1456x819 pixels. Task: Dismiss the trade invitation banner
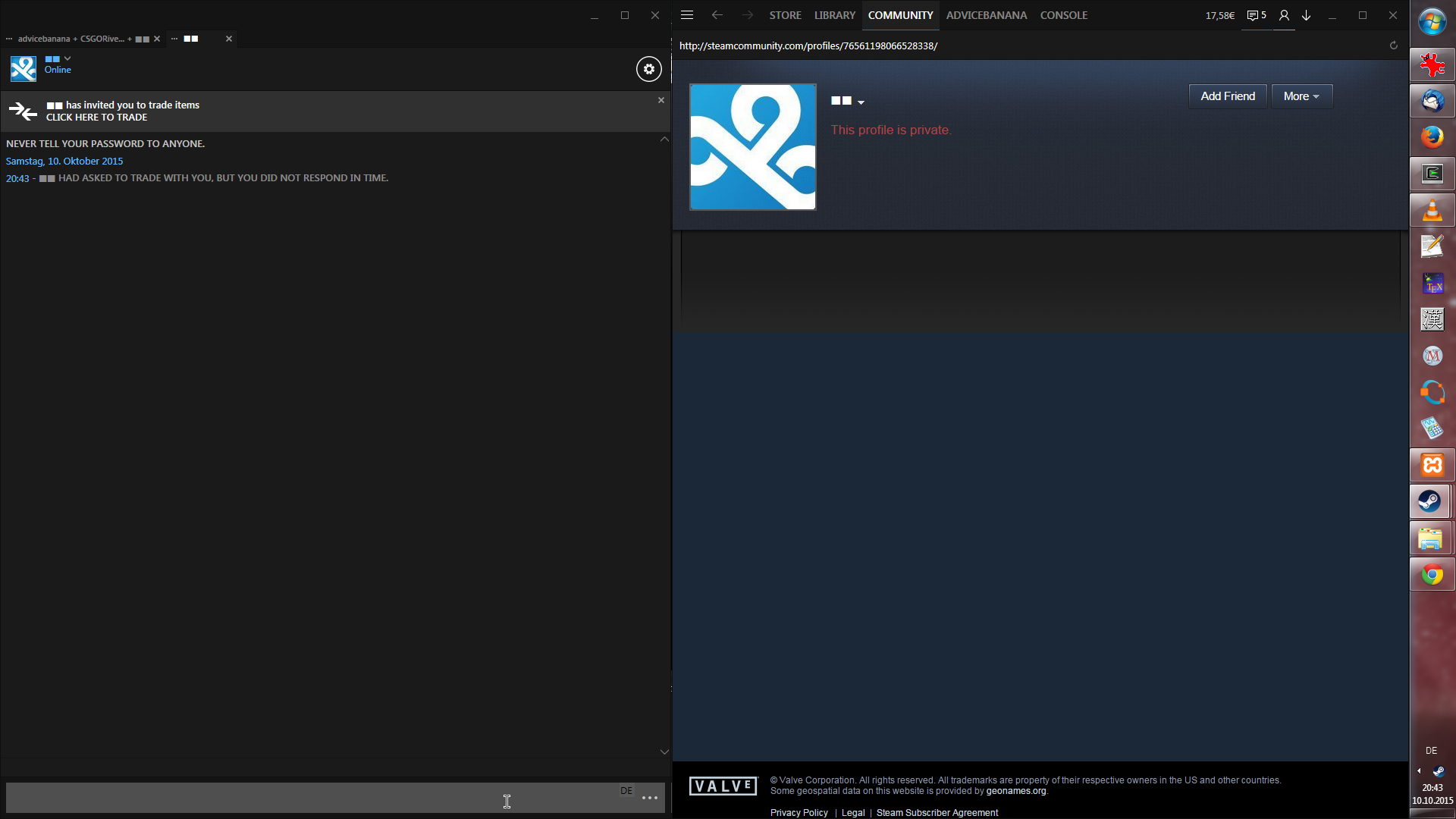(x=661, y=100)
